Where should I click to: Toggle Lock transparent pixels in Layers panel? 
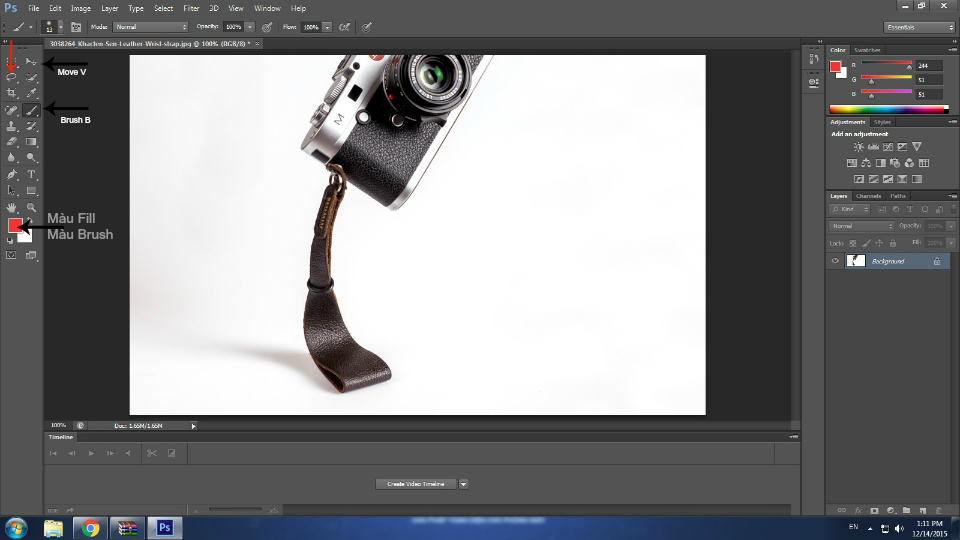(852, 243)
